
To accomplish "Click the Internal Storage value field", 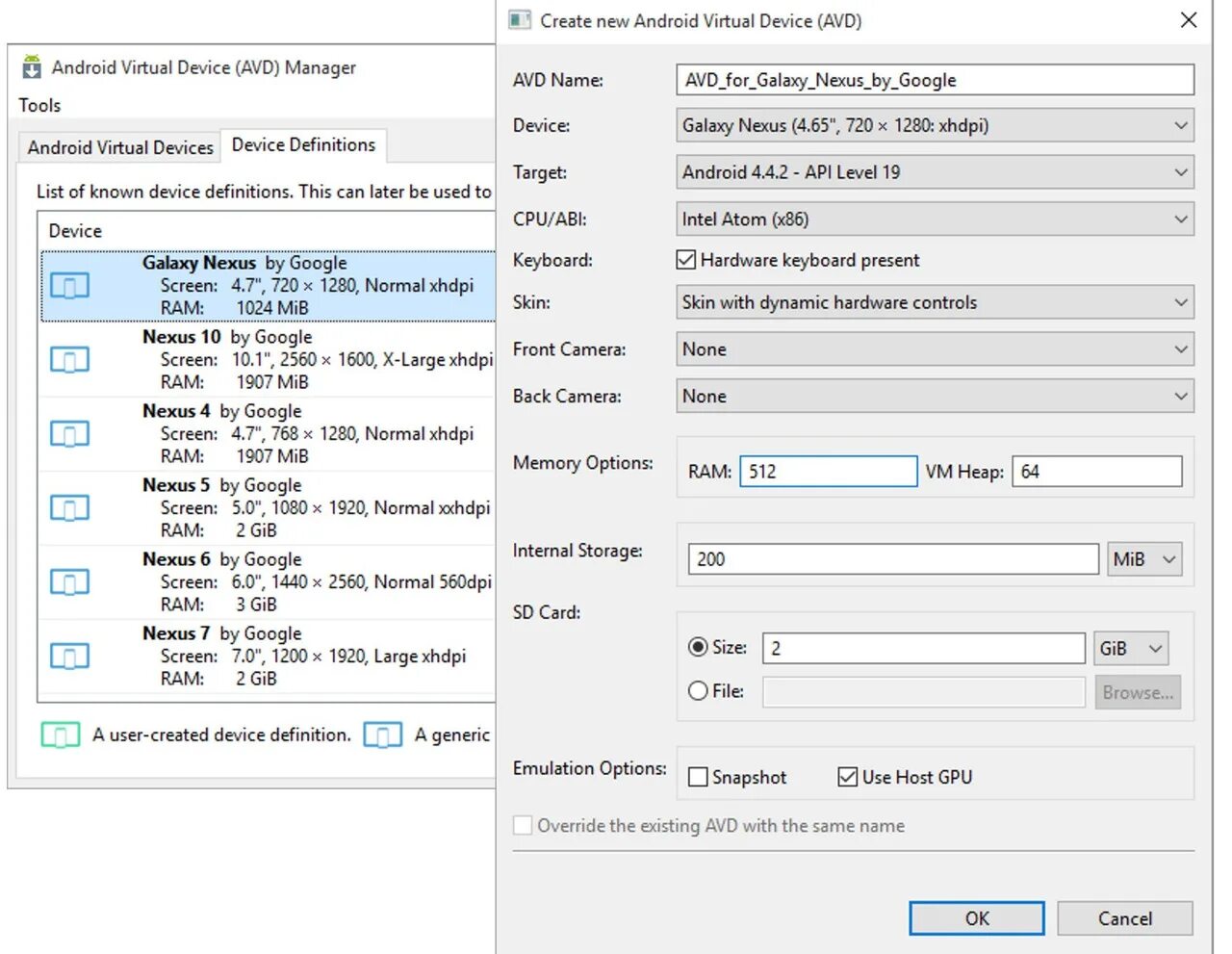I will point(893,559).
